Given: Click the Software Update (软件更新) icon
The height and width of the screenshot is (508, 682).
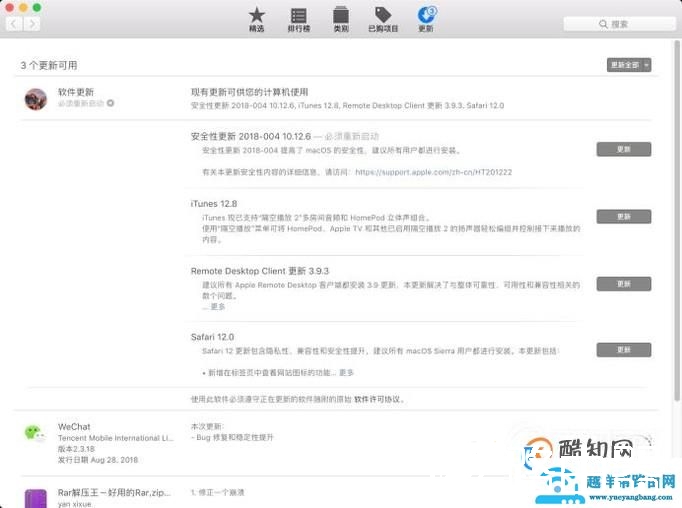Looking at the screenshot, I should [x=36, y=99].
